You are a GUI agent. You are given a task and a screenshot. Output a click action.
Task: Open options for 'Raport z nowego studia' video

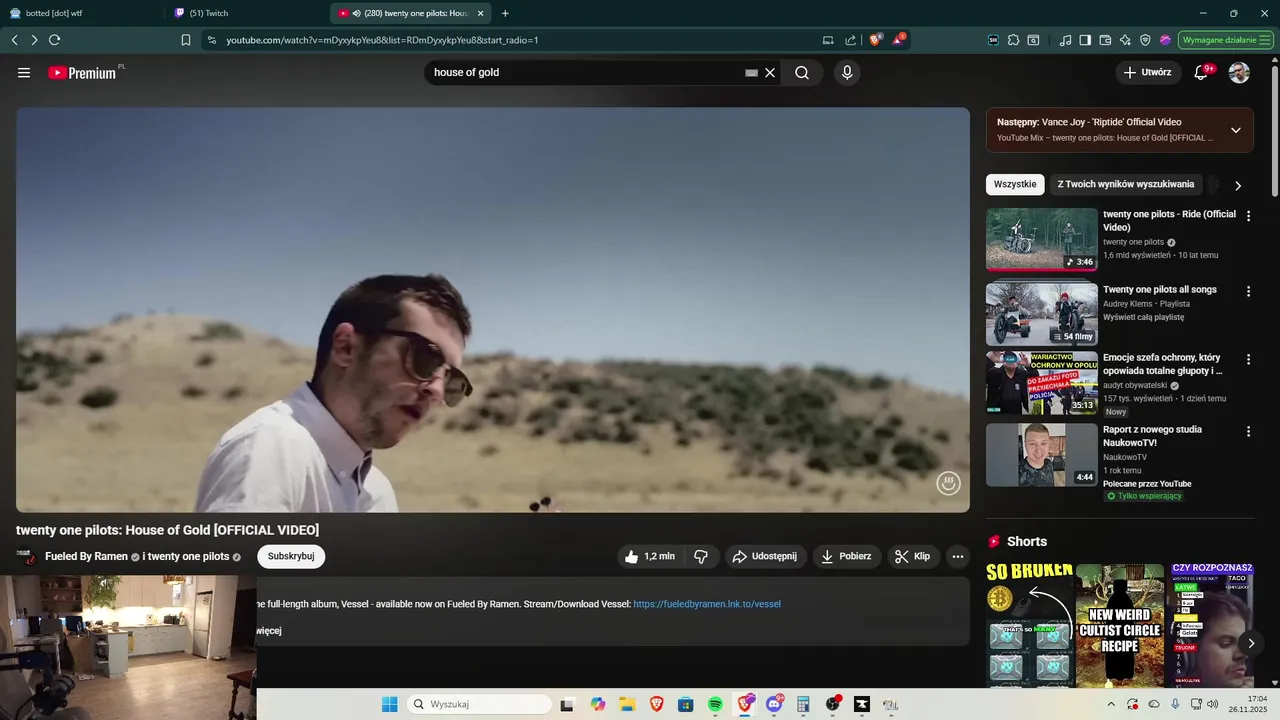click(x=1248, y=431)
